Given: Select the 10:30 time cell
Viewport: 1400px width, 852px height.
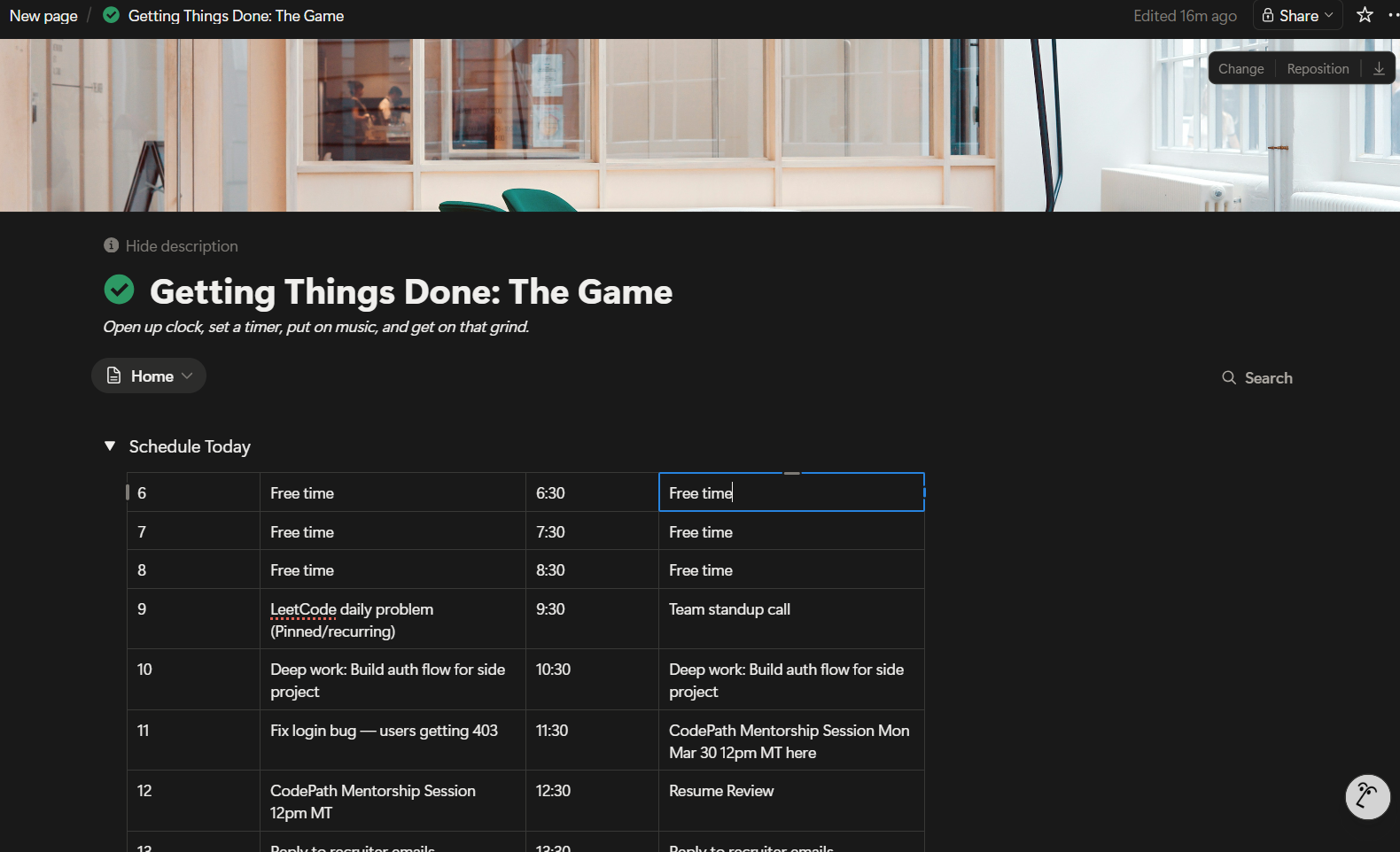Looking at the screenshot, I should 592,679.
